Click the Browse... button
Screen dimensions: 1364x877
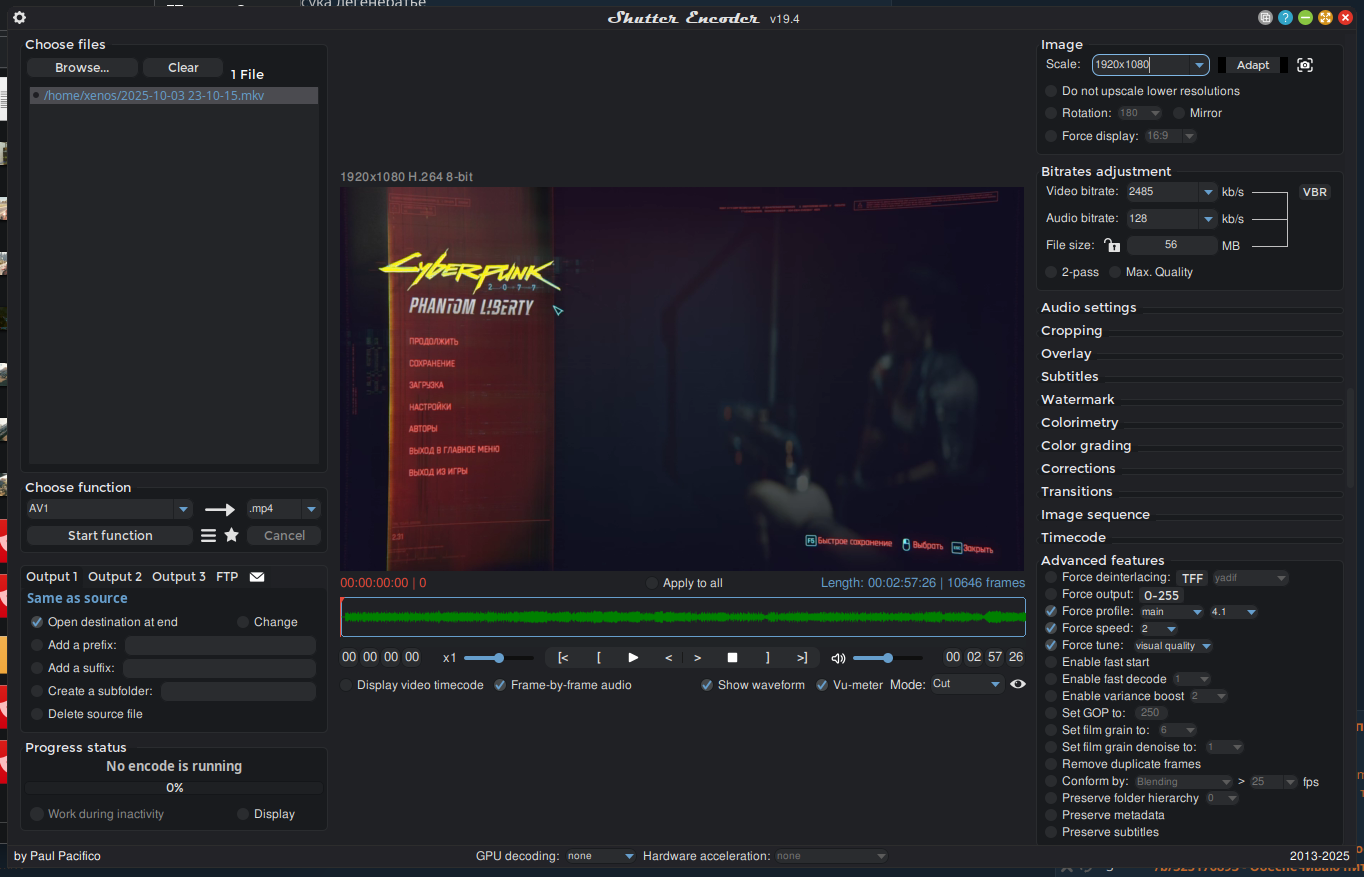82,68
